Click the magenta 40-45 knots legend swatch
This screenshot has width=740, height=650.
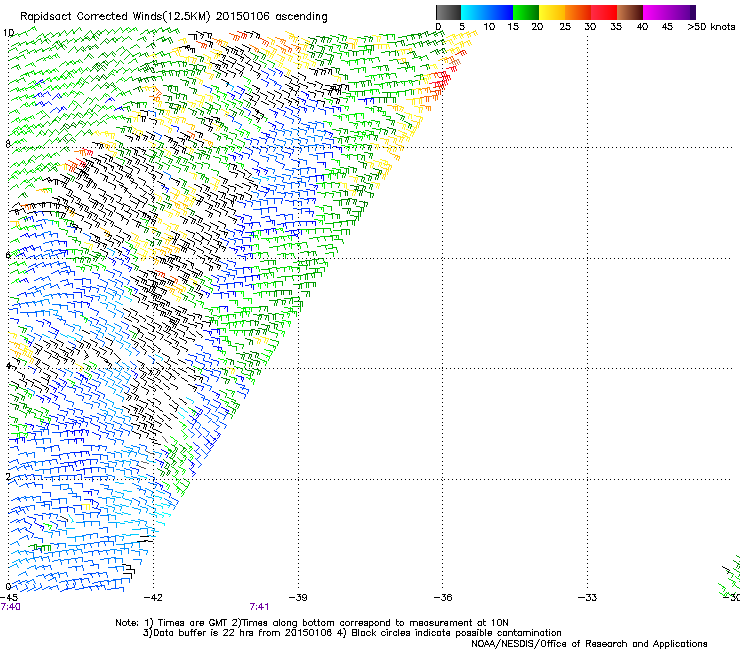[x=656, y=12]
